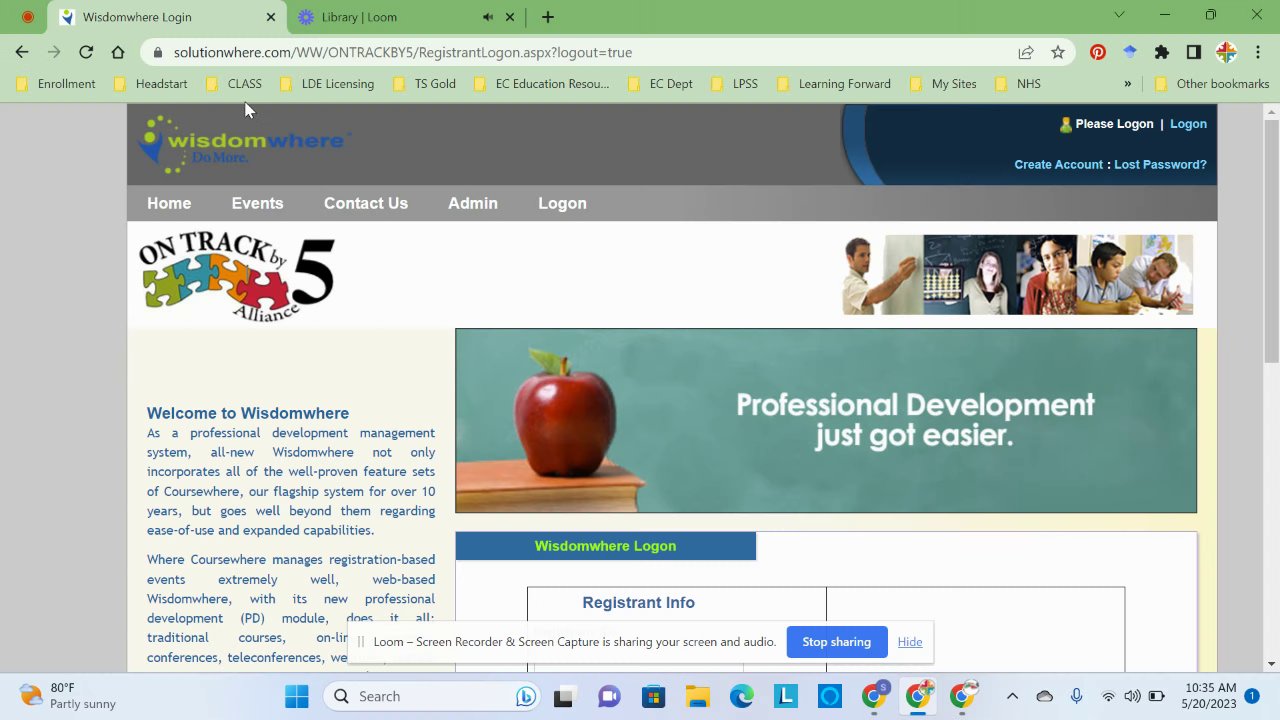1280x720 pixels.
Task: Open the EC Dept bookmark folder
Action: [660, 84]
